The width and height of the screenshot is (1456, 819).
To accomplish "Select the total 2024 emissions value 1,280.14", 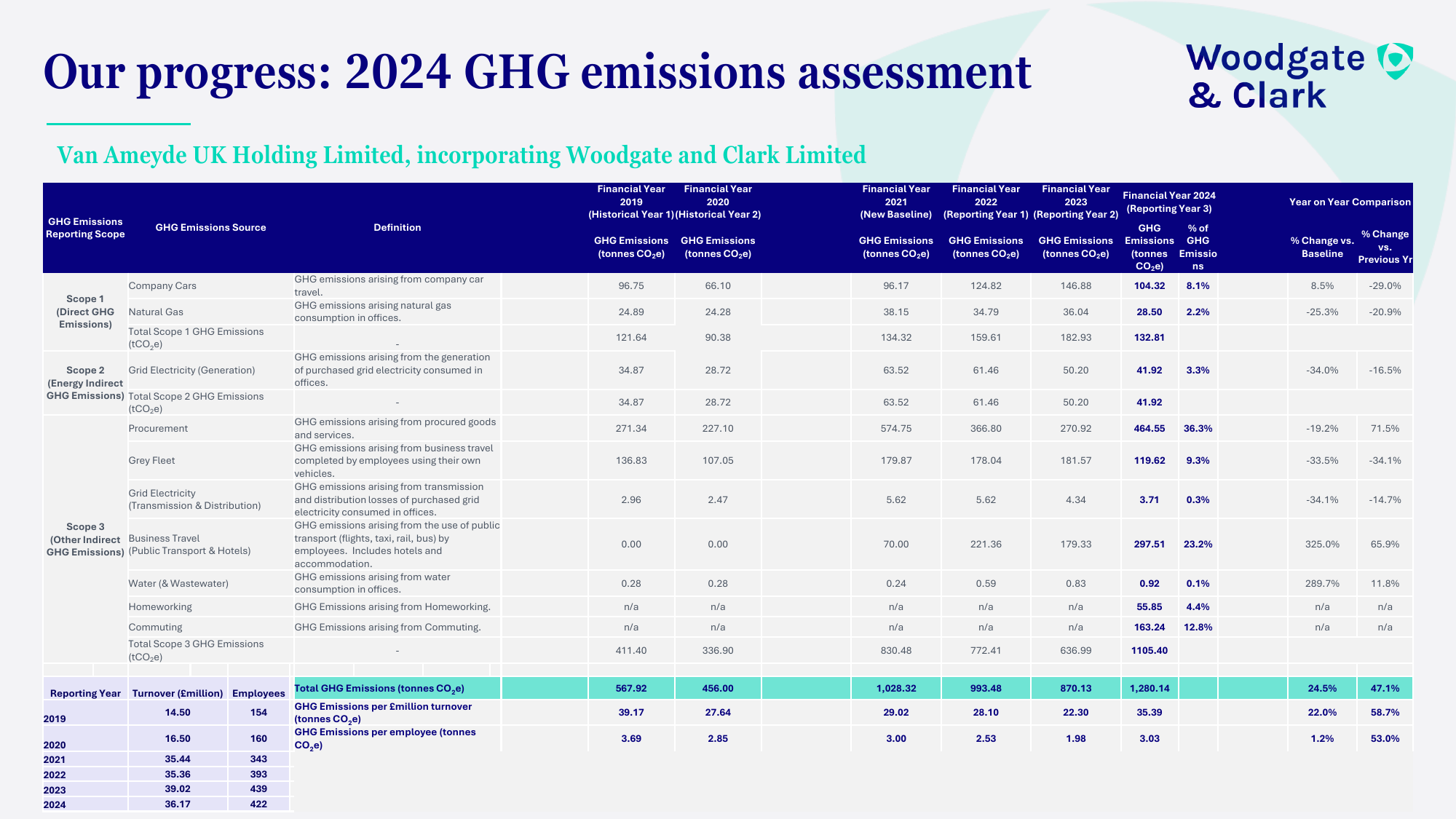I will 1150,689.
